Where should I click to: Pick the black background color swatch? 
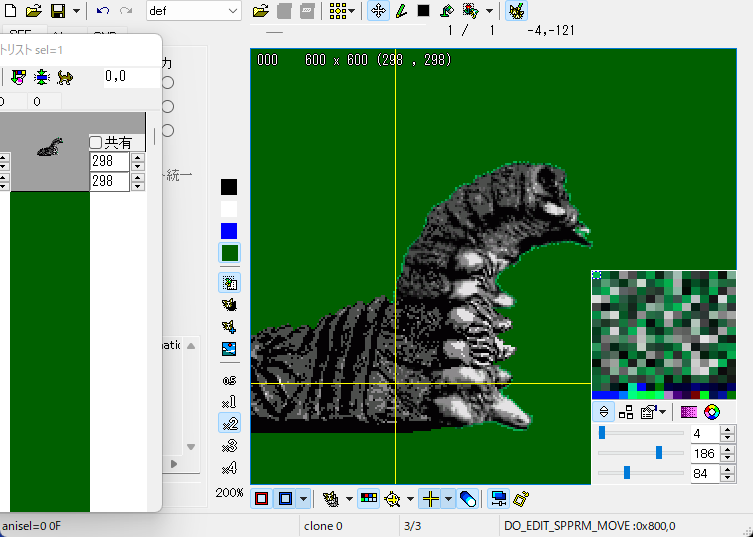(x=229, y=187)
